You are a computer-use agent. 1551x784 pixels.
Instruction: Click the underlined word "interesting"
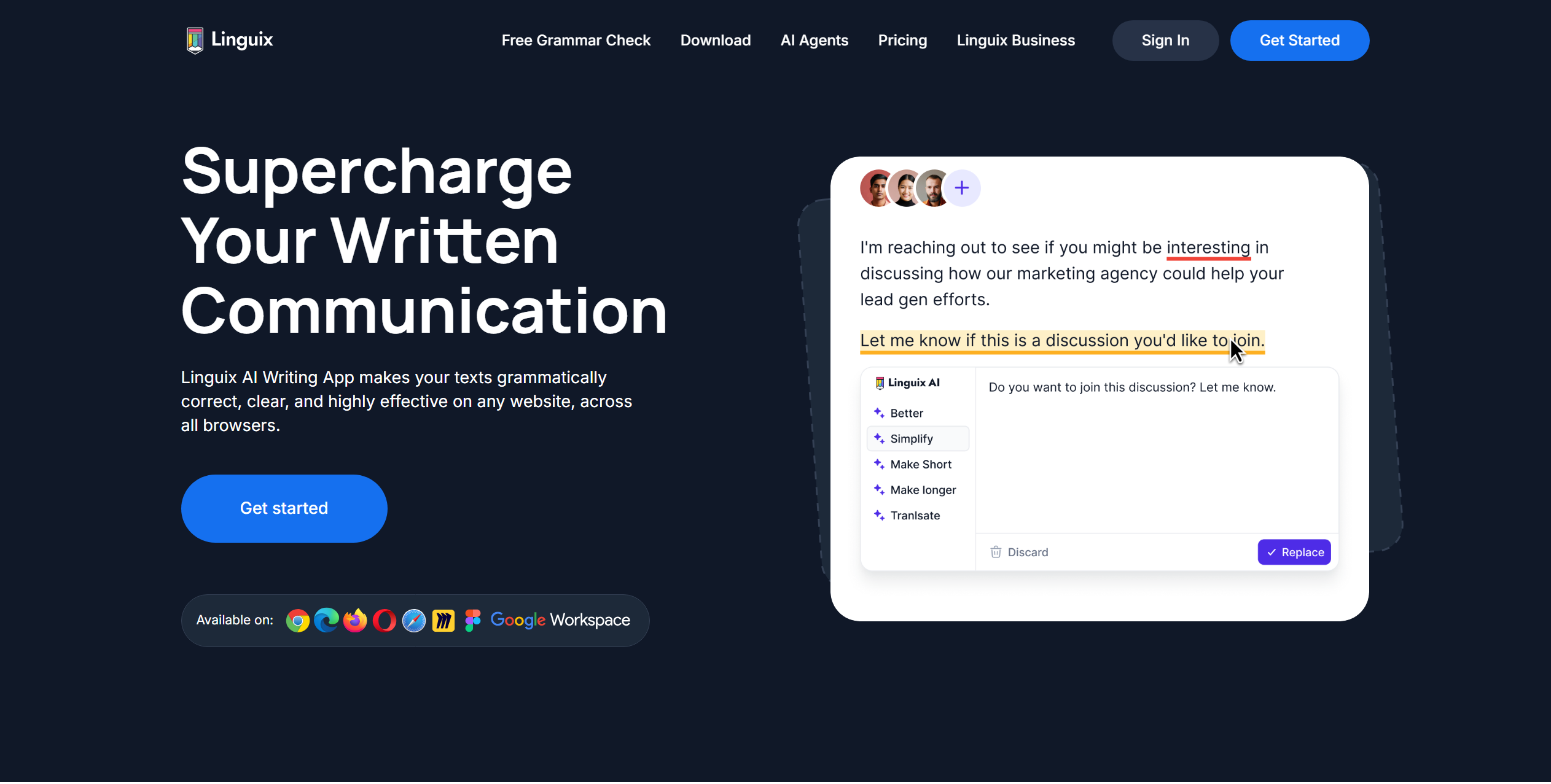click(1208, 248)
